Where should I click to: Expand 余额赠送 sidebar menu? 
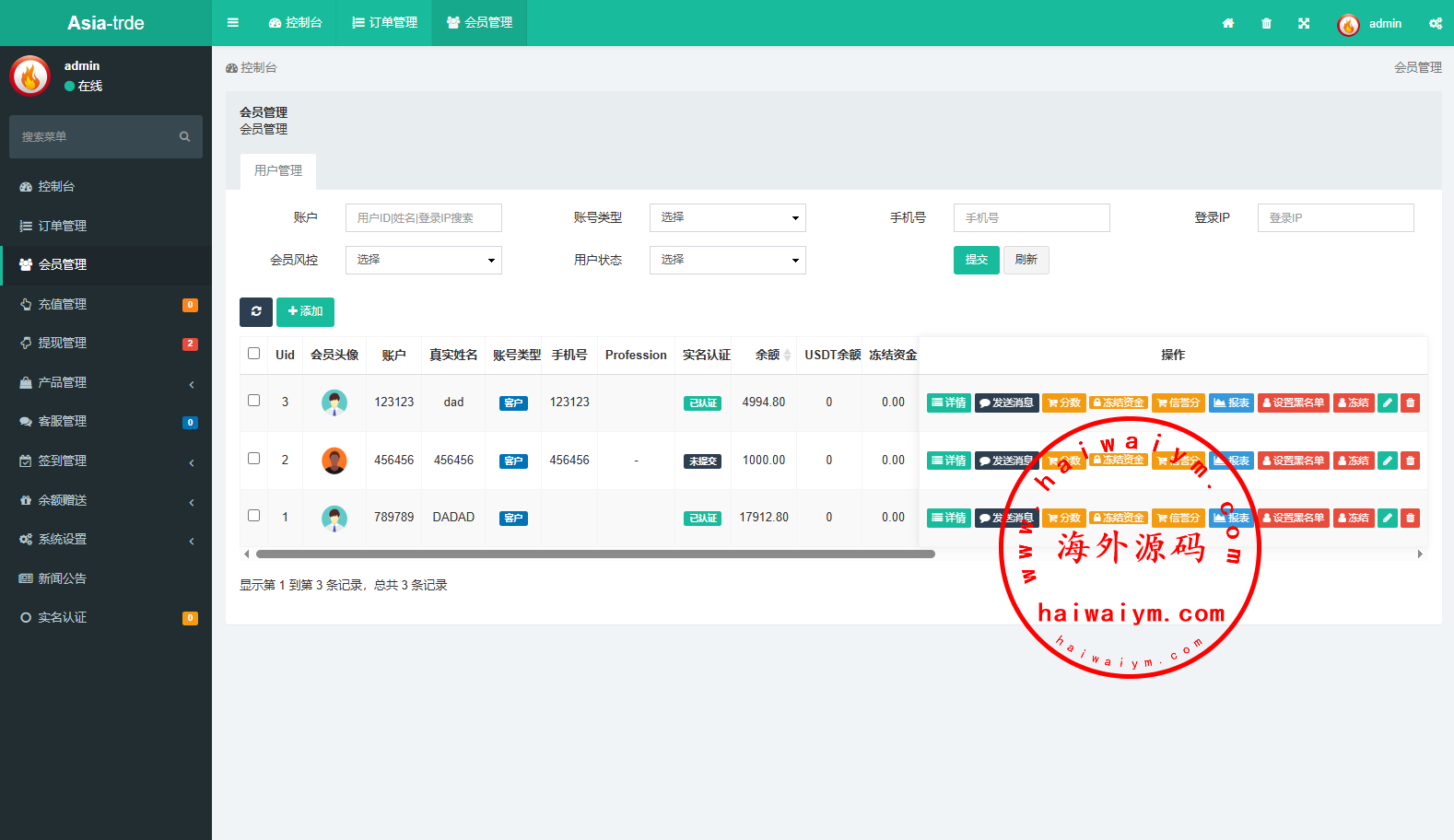point(106,500)
